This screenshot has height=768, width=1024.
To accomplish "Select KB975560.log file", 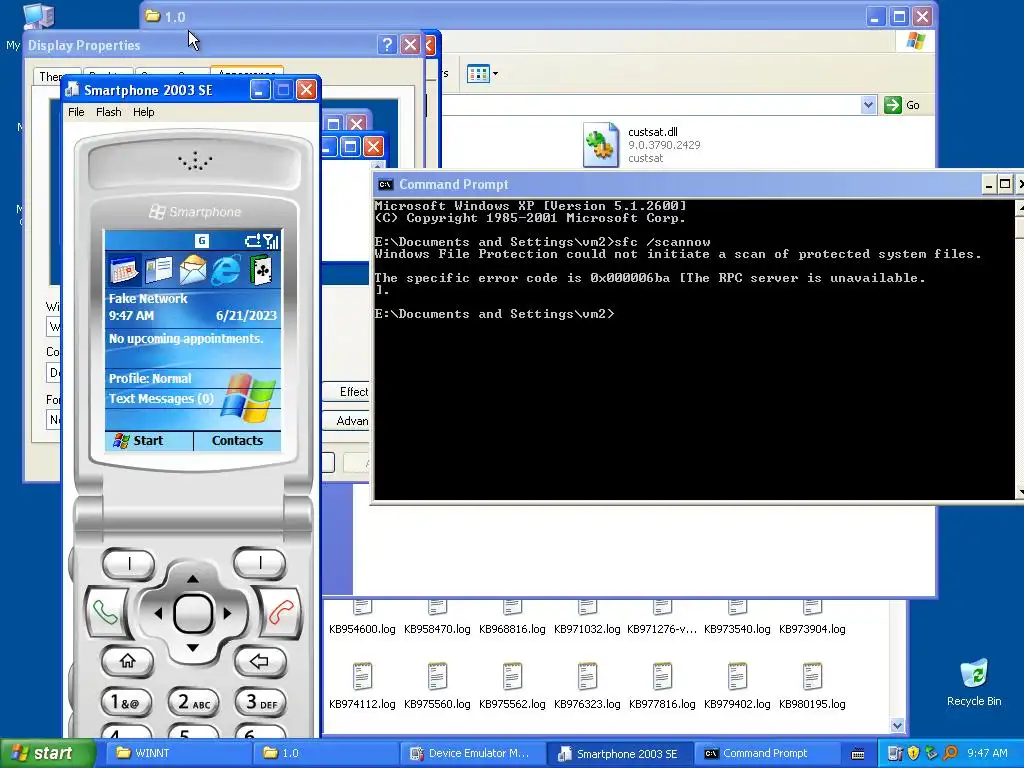I will pos(437,686).
